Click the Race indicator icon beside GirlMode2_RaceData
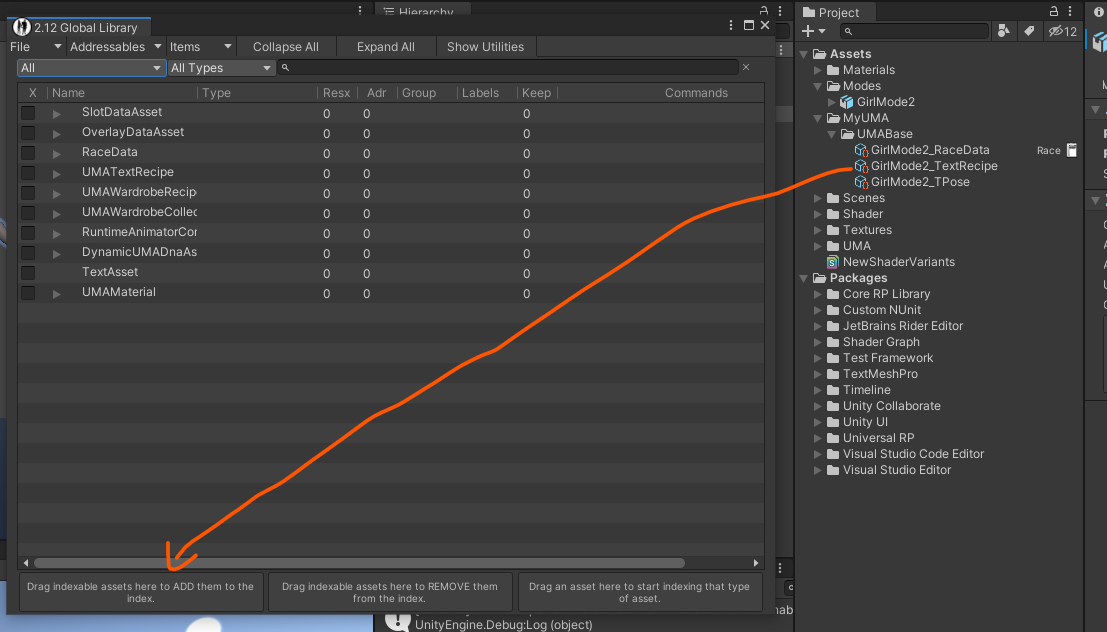Screen dimensions: 1107x632 click(x=1072, y=150)
